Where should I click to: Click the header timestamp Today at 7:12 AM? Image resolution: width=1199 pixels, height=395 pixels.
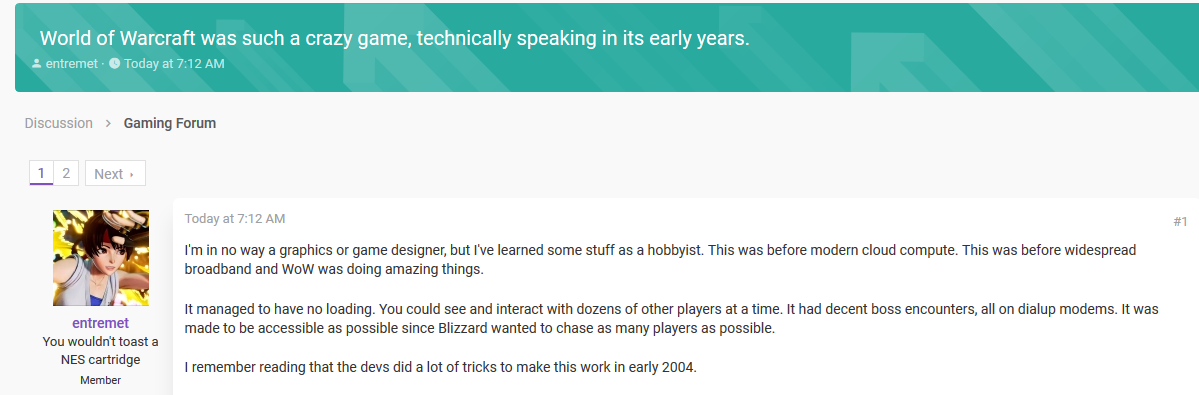click(x=174, y=64)
